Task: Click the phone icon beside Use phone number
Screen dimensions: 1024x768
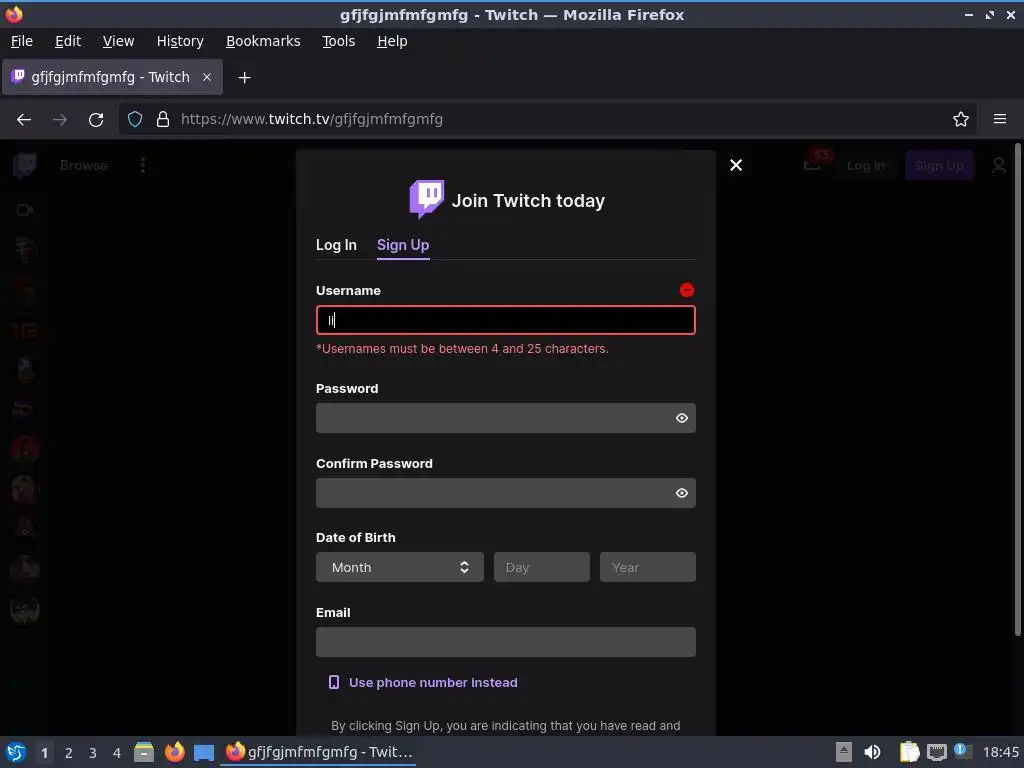Action: pos(334,682)
